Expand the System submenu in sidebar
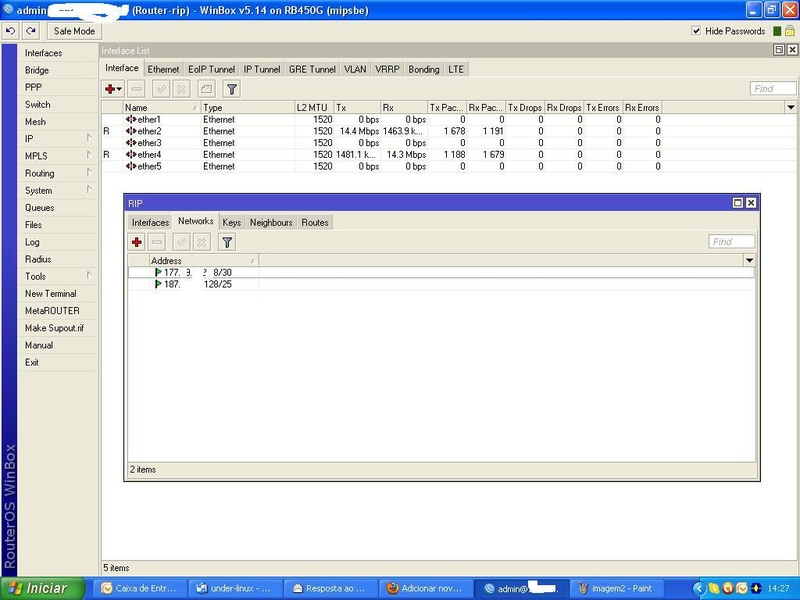 click(x=57, y=190)
